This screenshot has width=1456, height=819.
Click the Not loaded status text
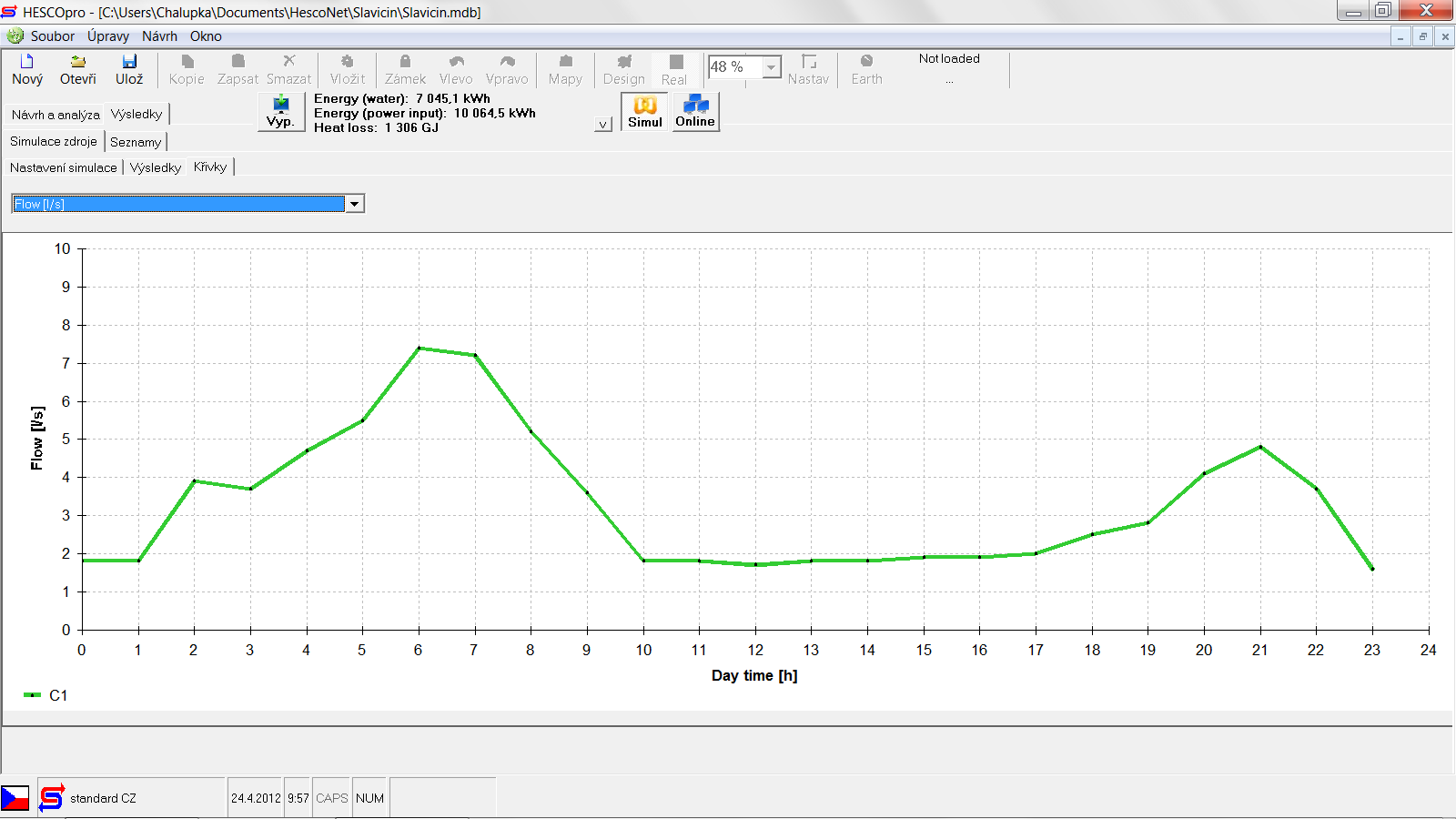point(949,58)
